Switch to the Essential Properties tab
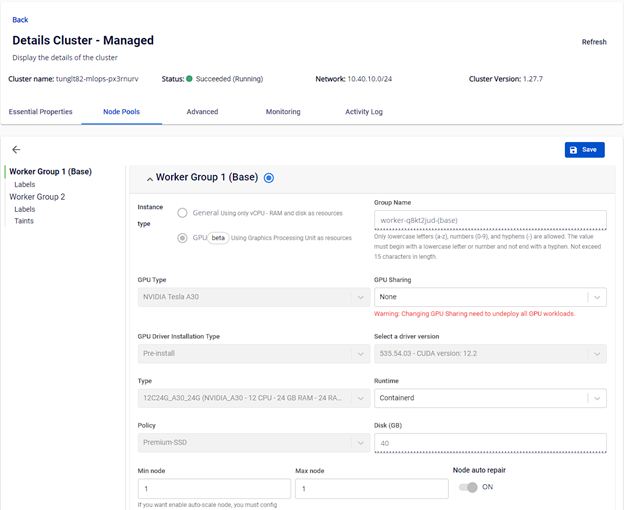 [x=40, y=112]
